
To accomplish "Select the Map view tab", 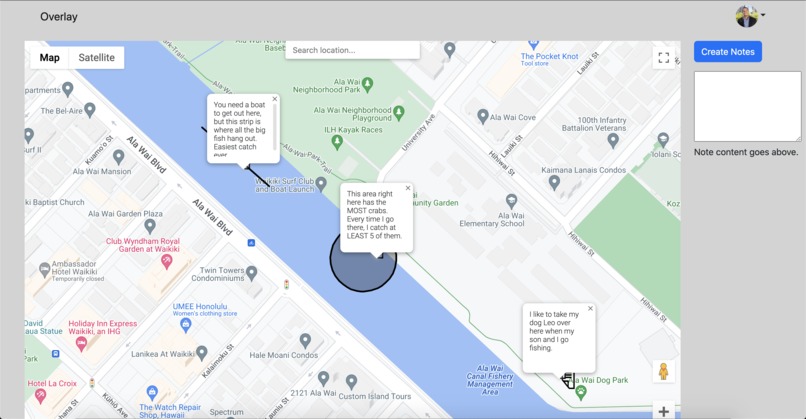I will click(49, 58).
